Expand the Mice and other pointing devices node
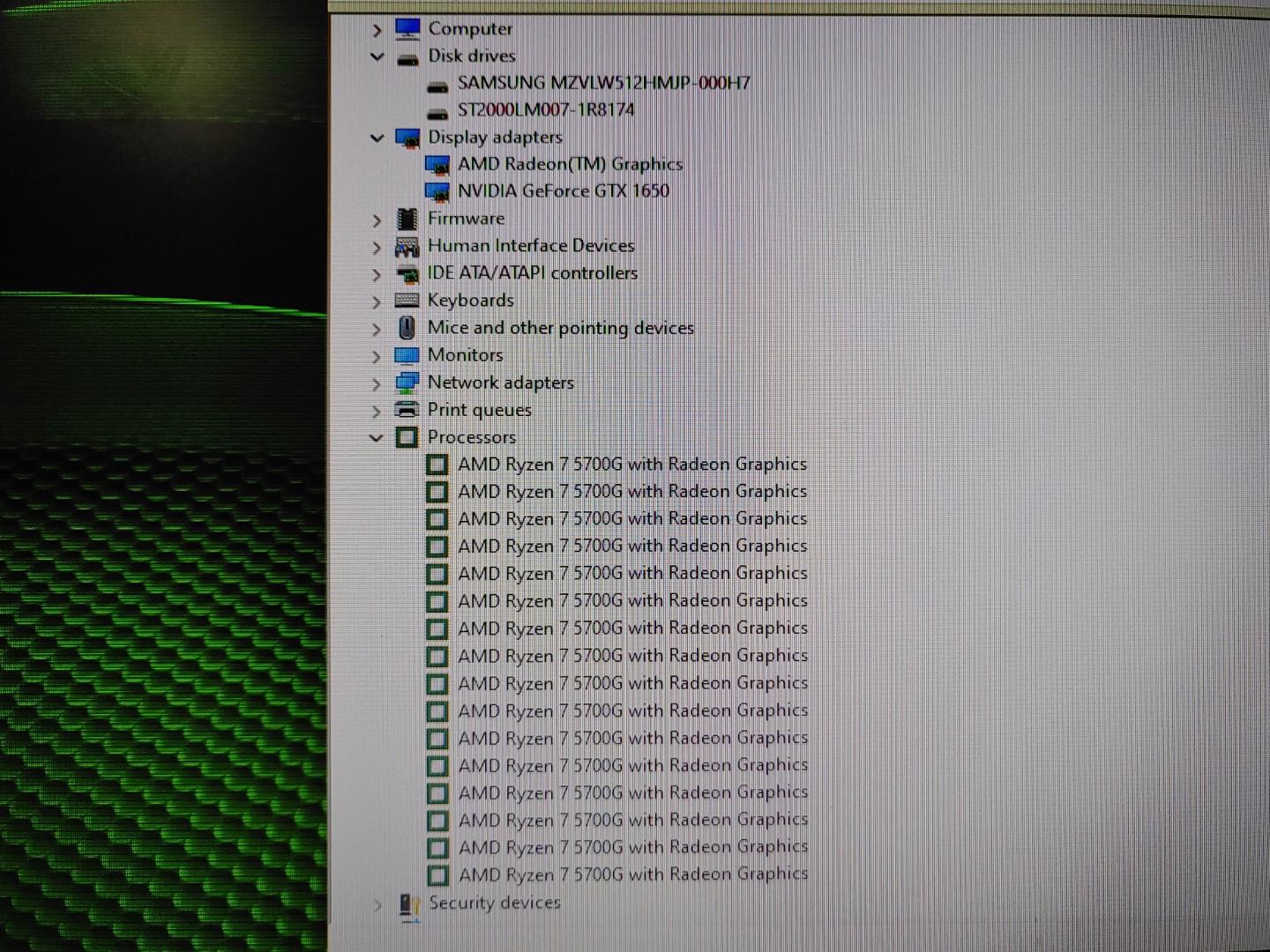The height and width of the screenshot is (952, 1270). (377, 330)
